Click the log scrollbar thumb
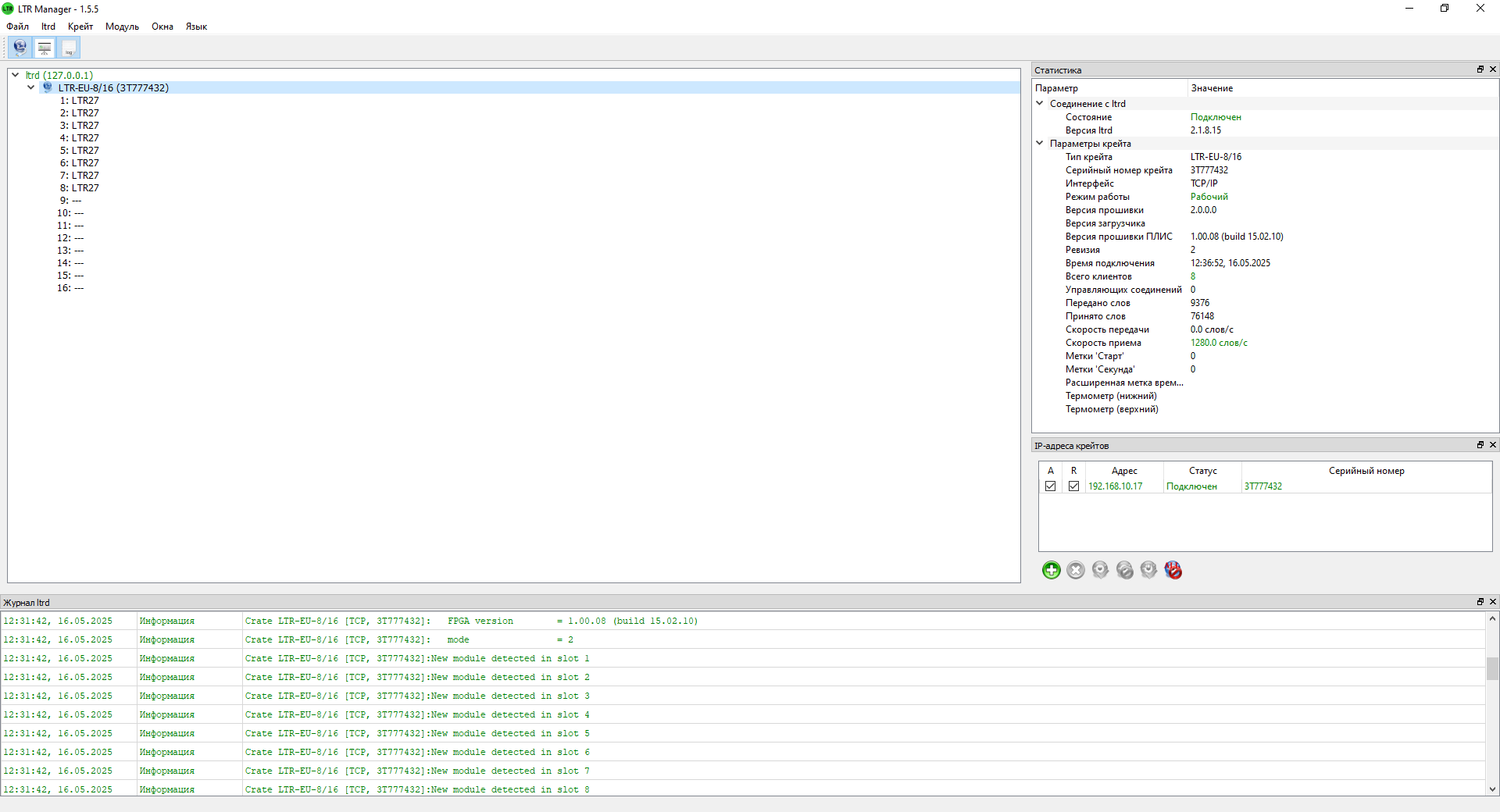The width and height of the screenshot is (1500, 812). pos(1492,669)
